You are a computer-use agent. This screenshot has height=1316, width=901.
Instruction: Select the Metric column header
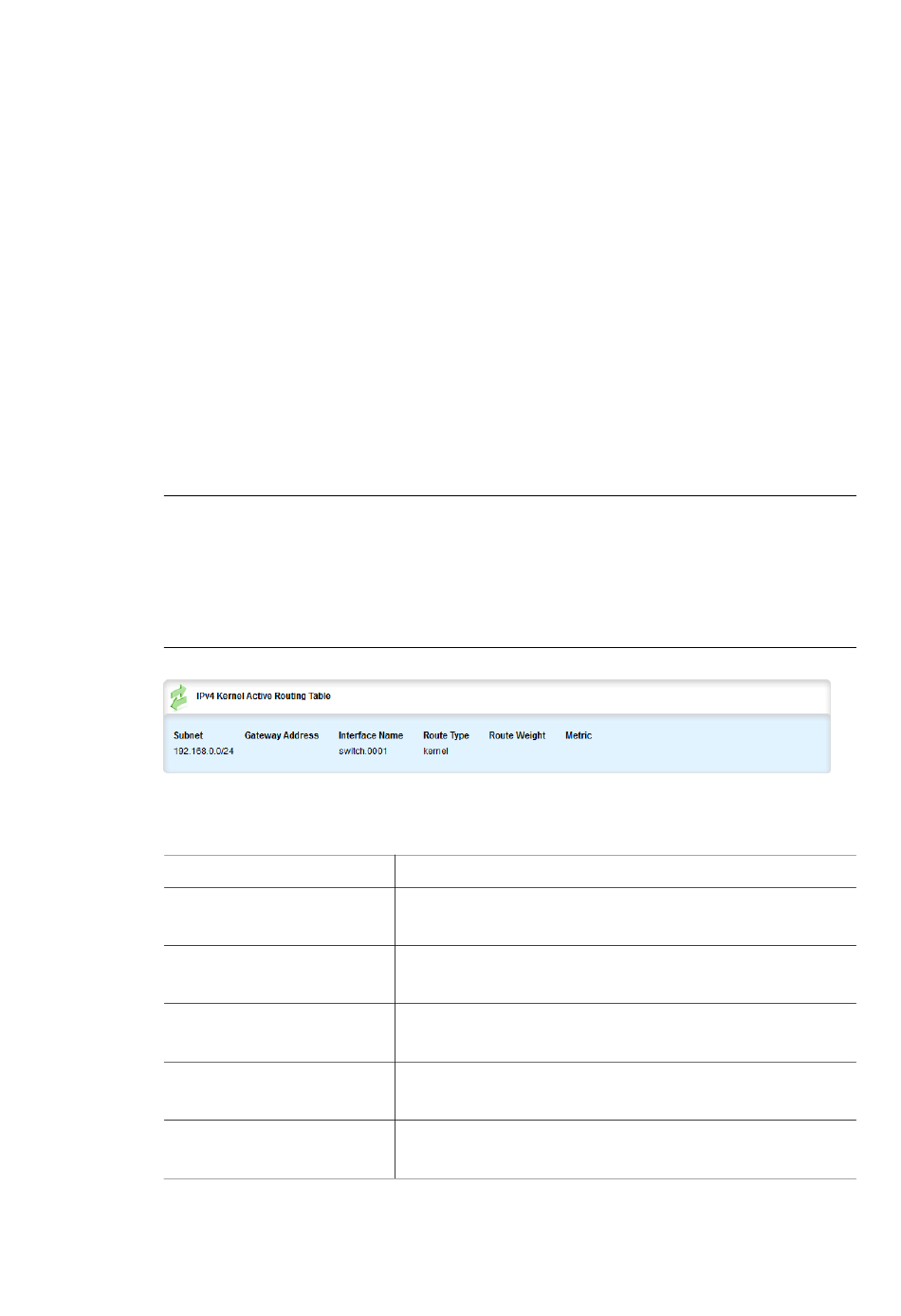[579, 735]
